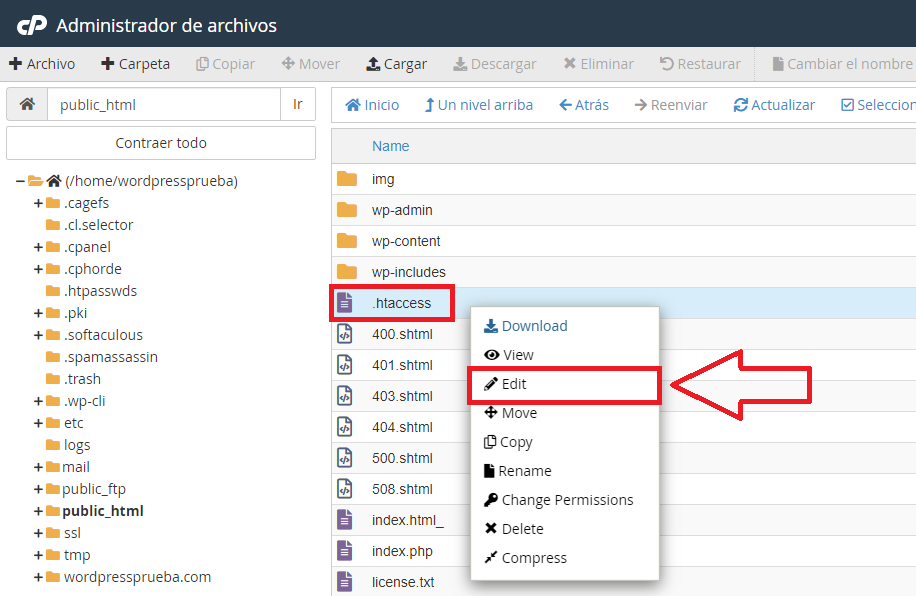Expand the public_html tree node
Viewport: 916px width, 596px height.
[x=39, y=511]
